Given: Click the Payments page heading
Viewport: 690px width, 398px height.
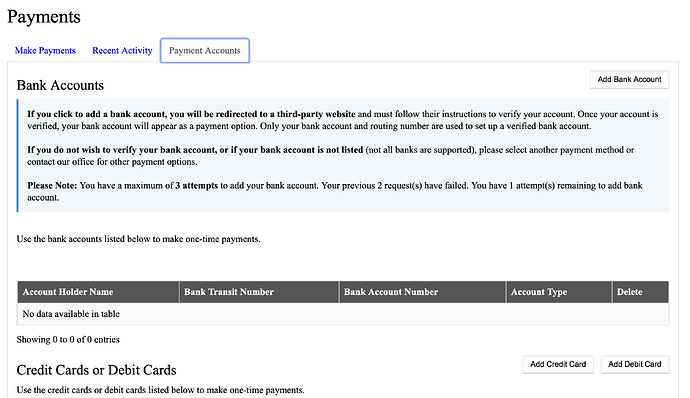Looking at the screenshot, I should click(44, 17).
